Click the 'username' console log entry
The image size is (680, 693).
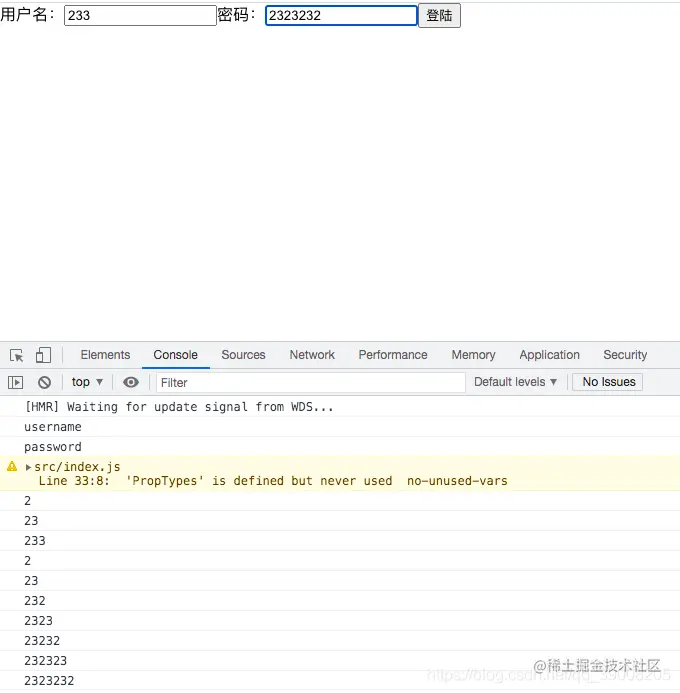pyautogui.click(x=340, y=427)
